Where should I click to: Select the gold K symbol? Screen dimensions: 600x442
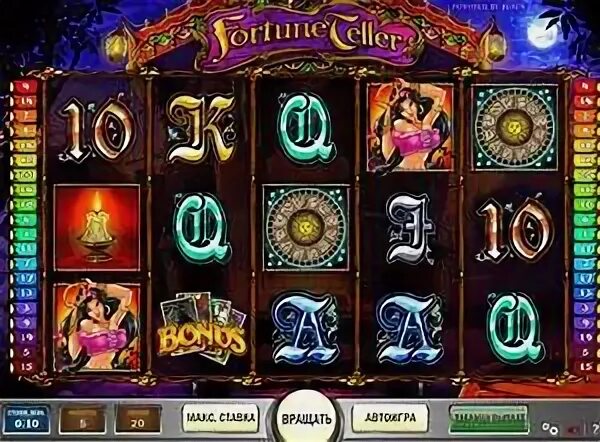point(202,129)
